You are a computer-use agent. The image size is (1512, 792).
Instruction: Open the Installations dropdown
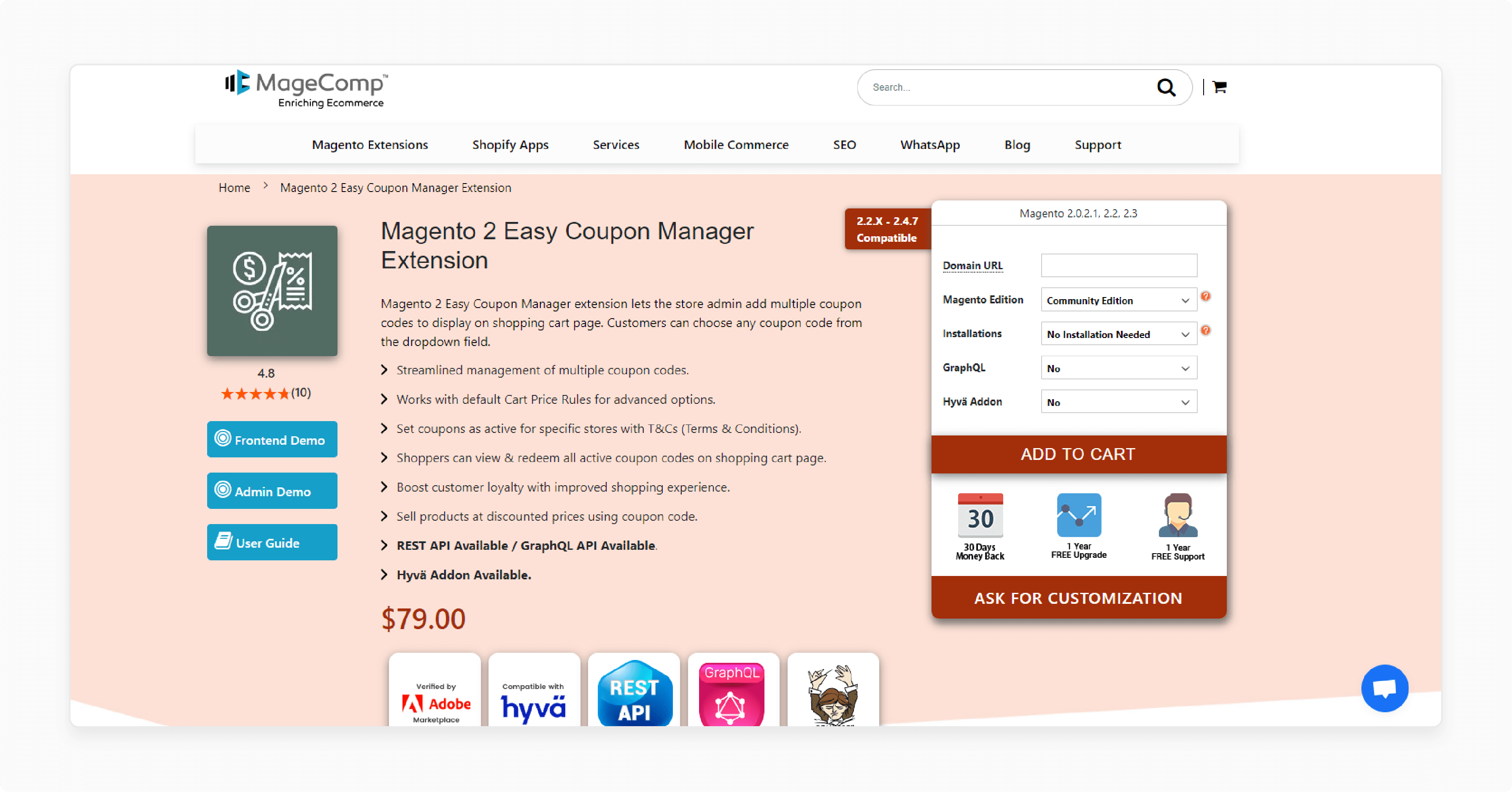1118,334
